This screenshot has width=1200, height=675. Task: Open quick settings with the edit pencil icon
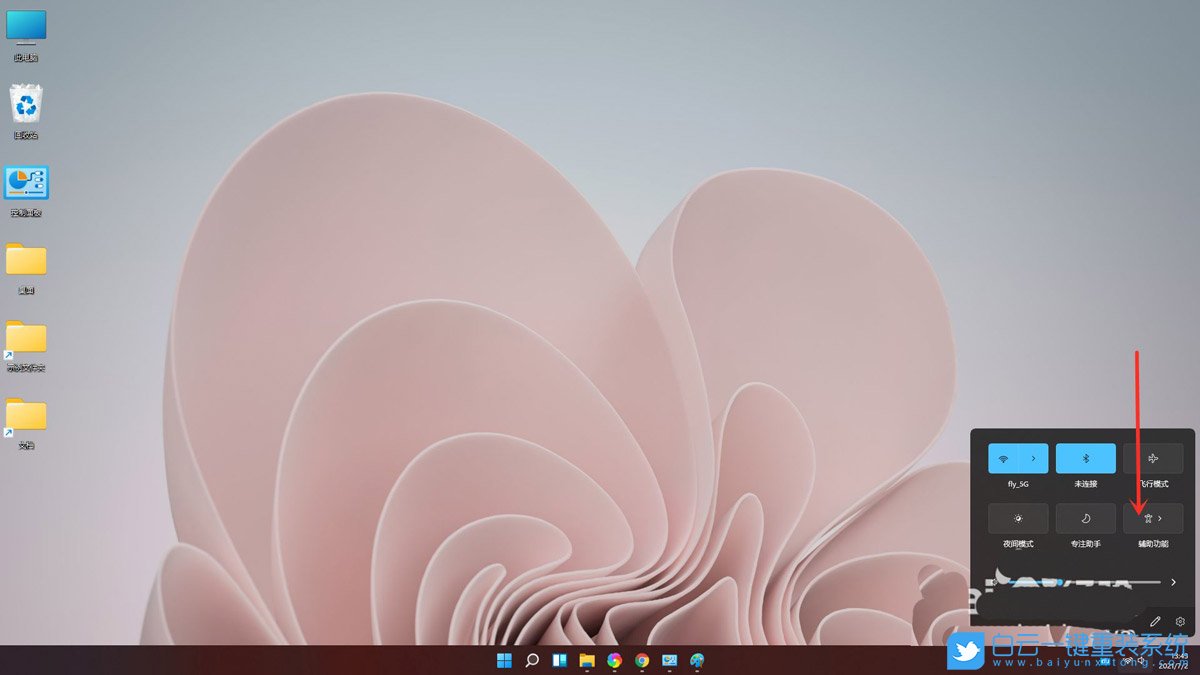pos(1155,621)
